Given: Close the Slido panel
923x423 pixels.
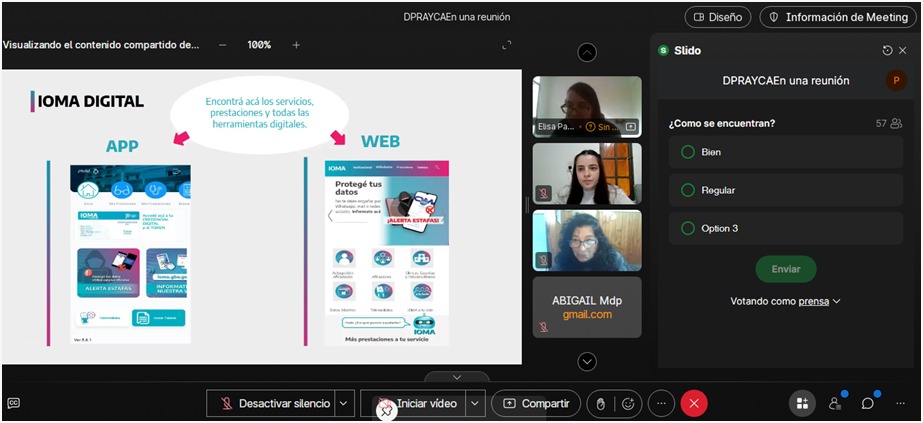Looking at the screenshot, I should click(902, 51).
